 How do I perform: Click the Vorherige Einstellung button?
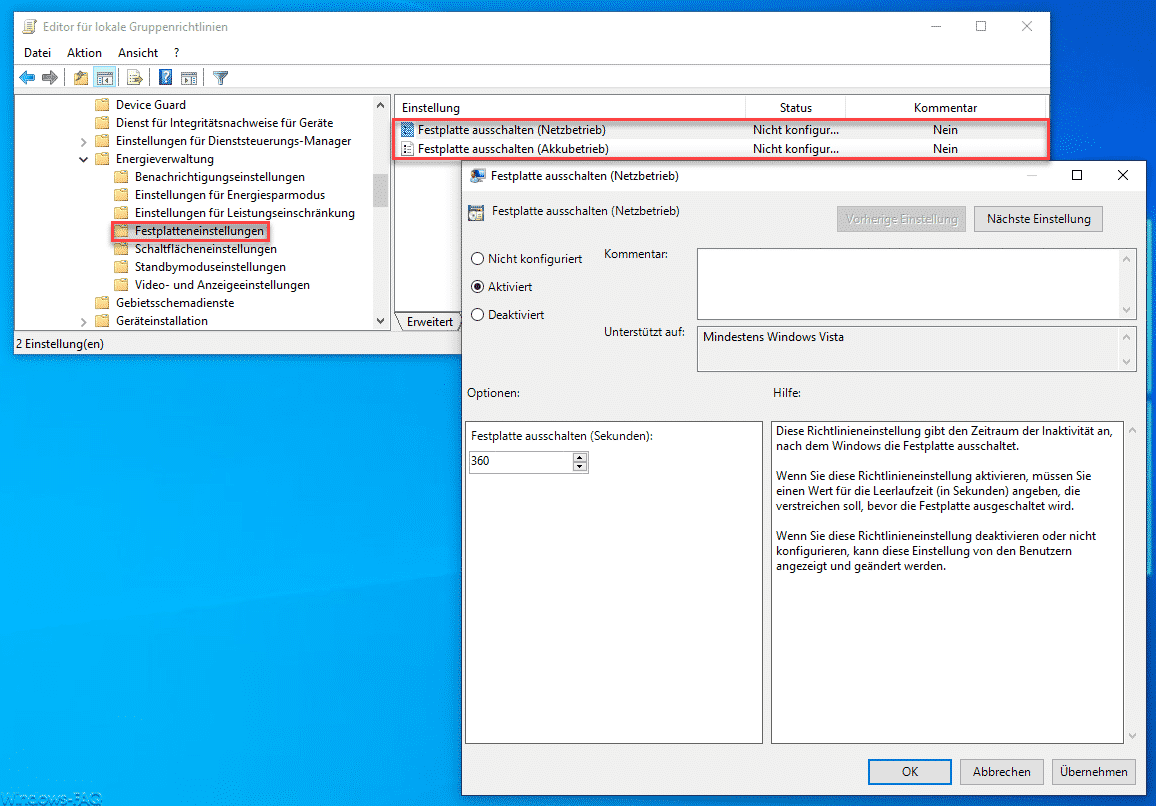click(x=901, y=219)
